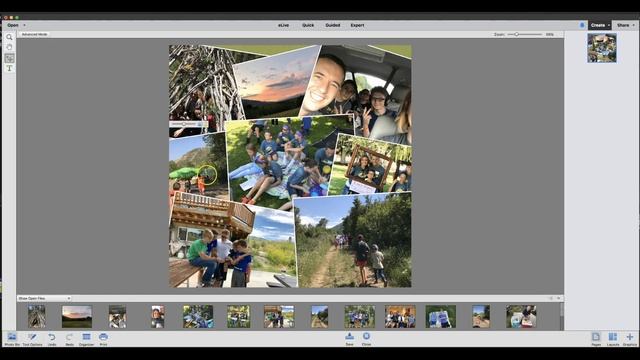Click the Zoom slider handle
The height and width of the screenshot is (360, 640).
[516, 34]
